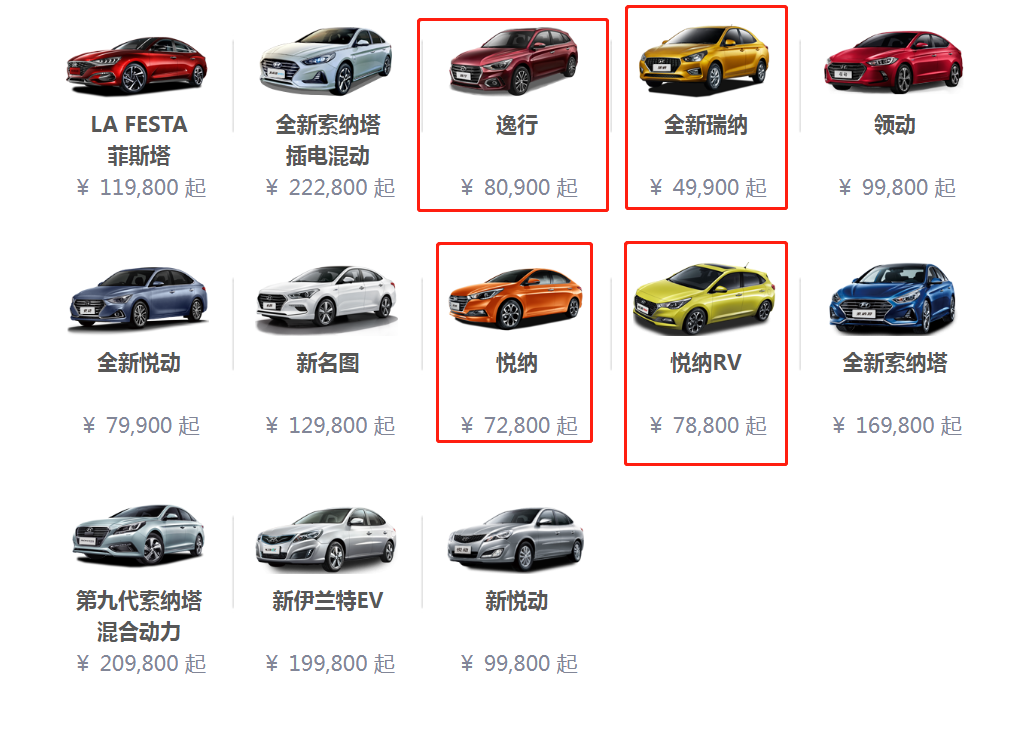Select the 新名图 model name
This screenshot has height=730, width=1016.
pyautogui.click(x=327, y=363)
